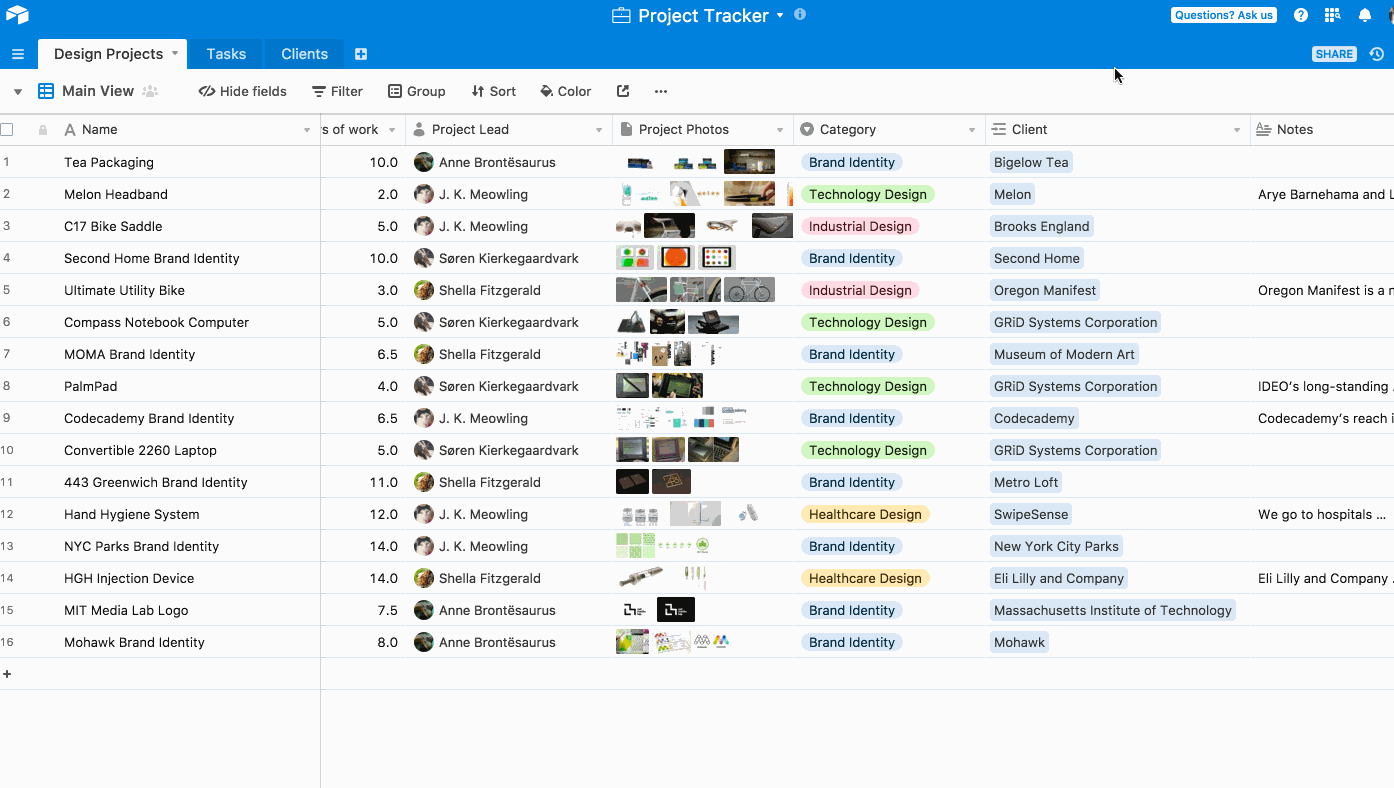Open the bicycle photo in Ultimate Utility Bike row
The width and height of the screenshot is (1394, 788).
pyautogui.click(x=749, y=290)
